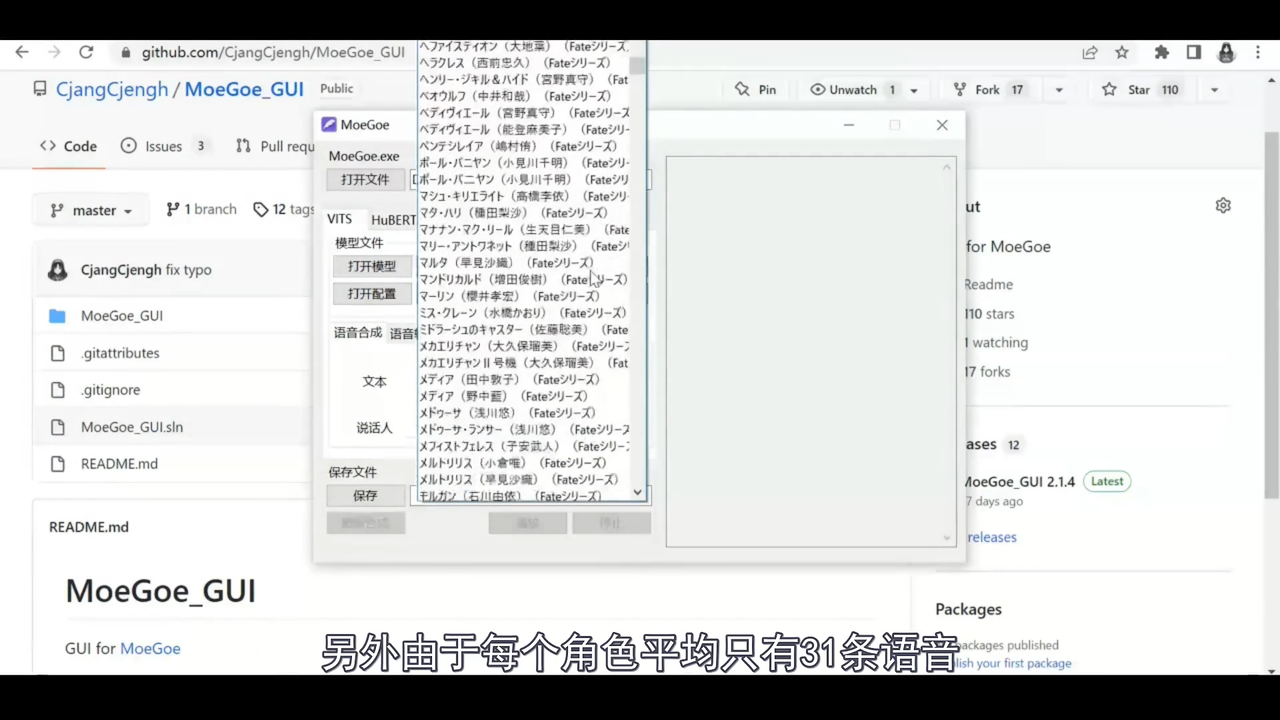Open the Pull requests tab
The height and width of the screenshot is (720, 1280).
tap(275, 146)
